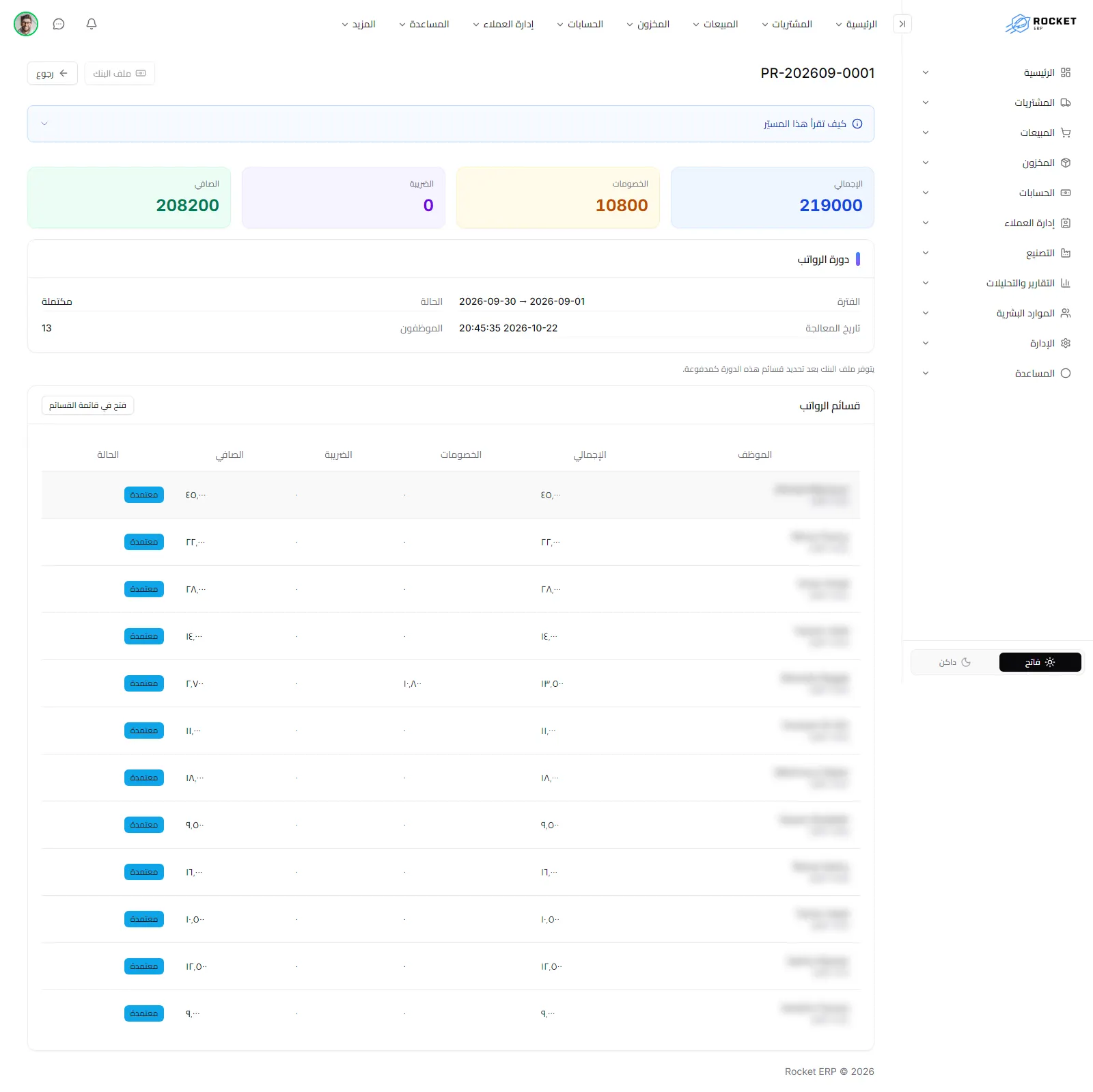Click the PR-202609-0001 page title
The width and height of the screenshot is (1093, 1092).
tap(818, 73)
